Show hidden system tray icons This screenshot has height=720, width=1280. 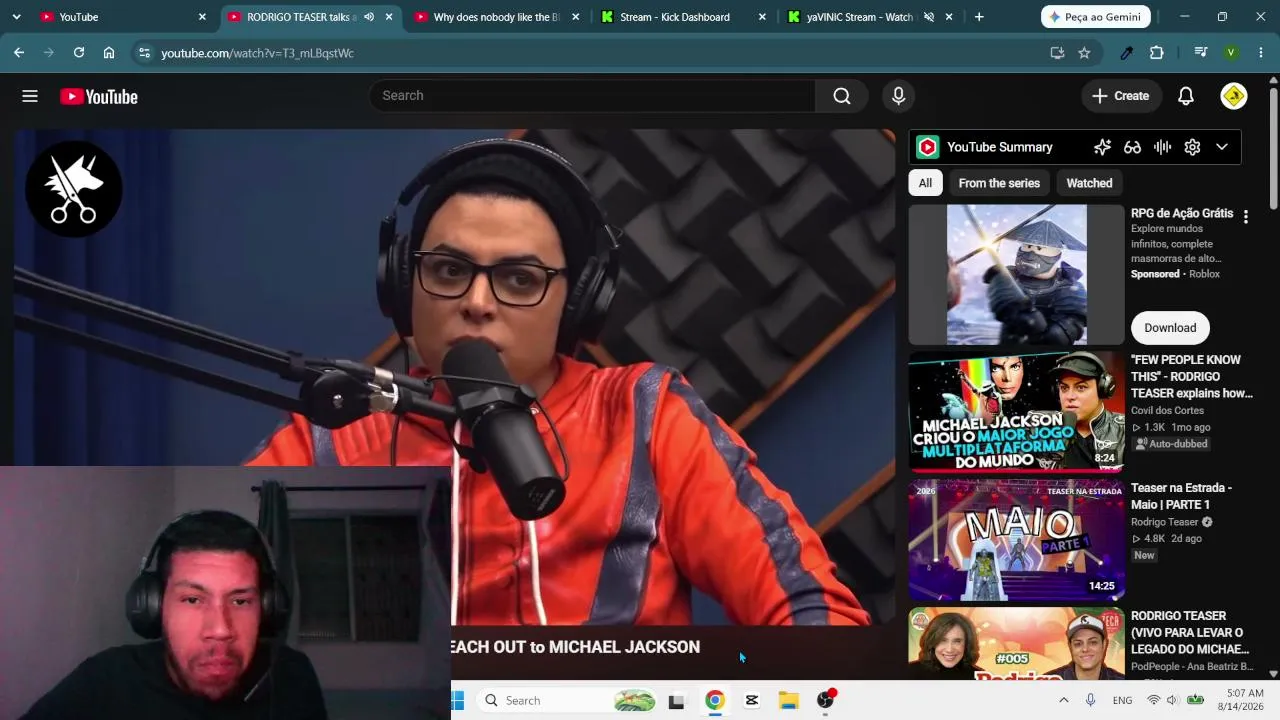(x=1064, y=700)
